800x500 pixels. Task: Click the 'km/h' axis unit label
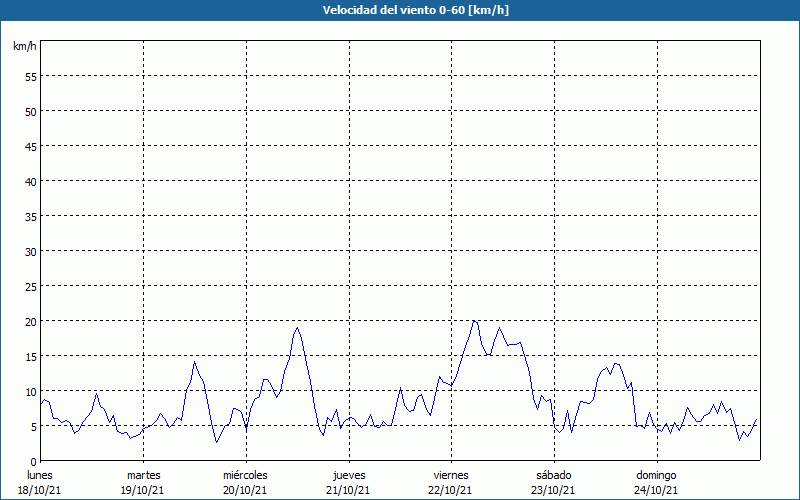tap(24, 46)
